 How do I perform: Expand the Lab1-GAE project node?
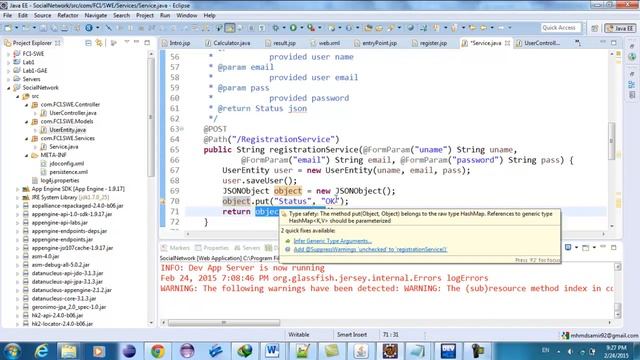coord(9,71)
